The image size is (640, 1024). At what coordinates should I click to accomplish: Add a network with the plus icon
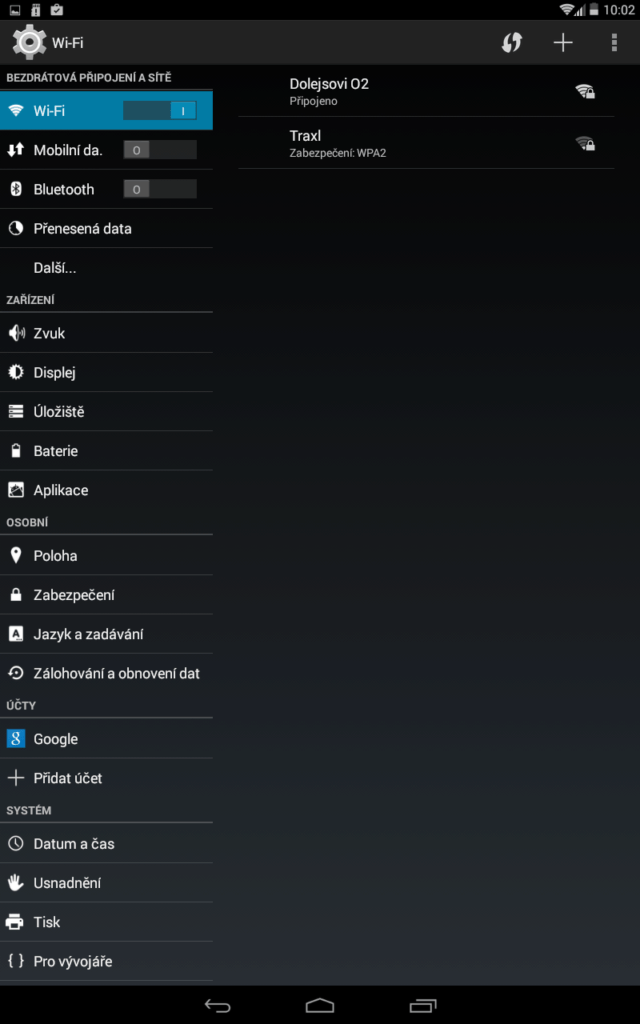point(563,42)
